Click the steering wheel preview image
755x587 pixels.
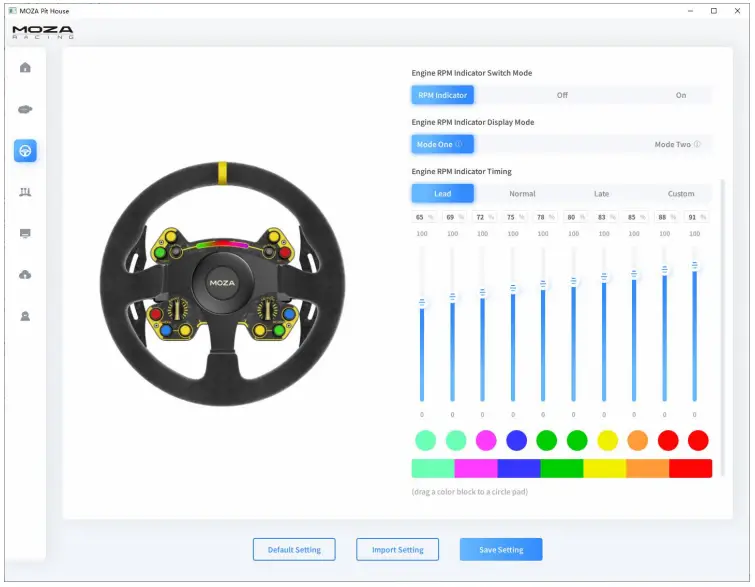pos(222,284)
